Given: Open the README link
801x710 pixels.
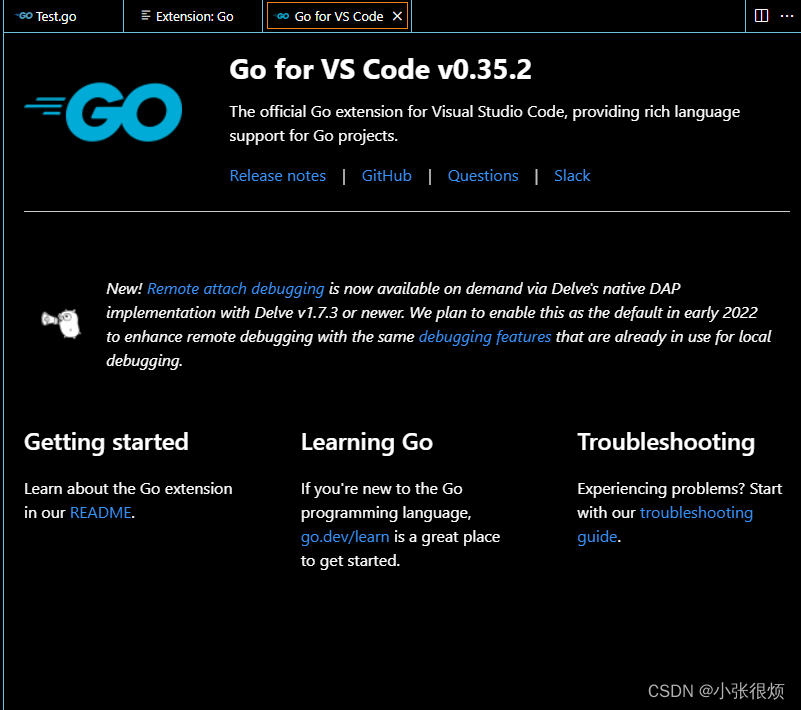Looking at the screenshot, I should point(101,512).
